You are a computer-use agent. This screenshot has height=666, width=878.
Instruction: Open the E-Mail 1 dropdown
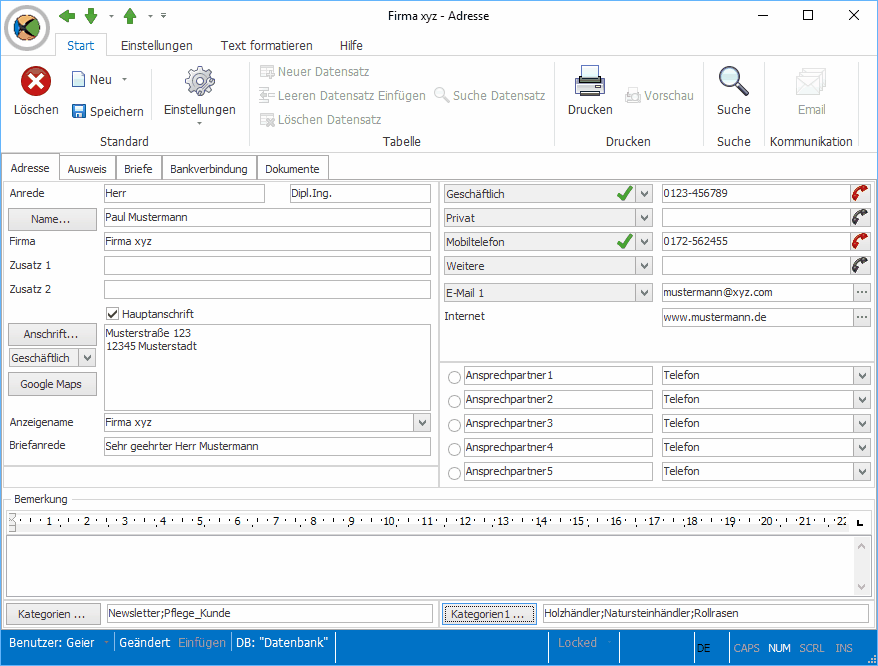point(644,293)
